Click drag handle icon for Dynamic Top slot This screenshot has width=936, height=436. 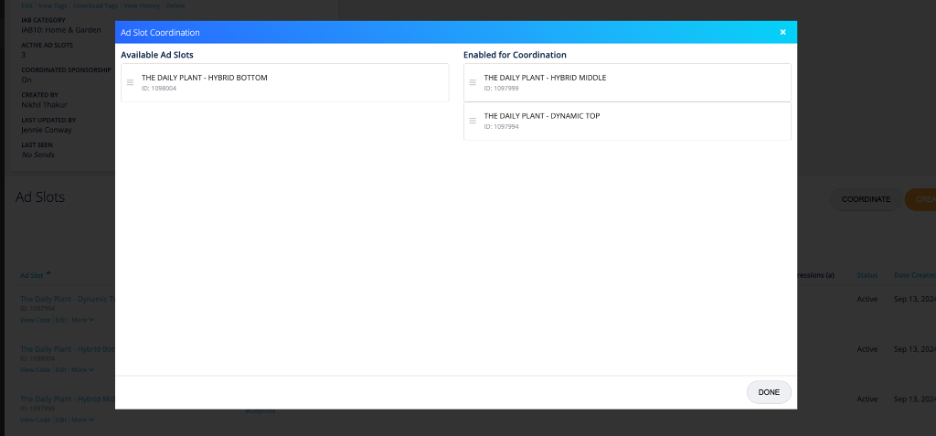click(472, 121)
